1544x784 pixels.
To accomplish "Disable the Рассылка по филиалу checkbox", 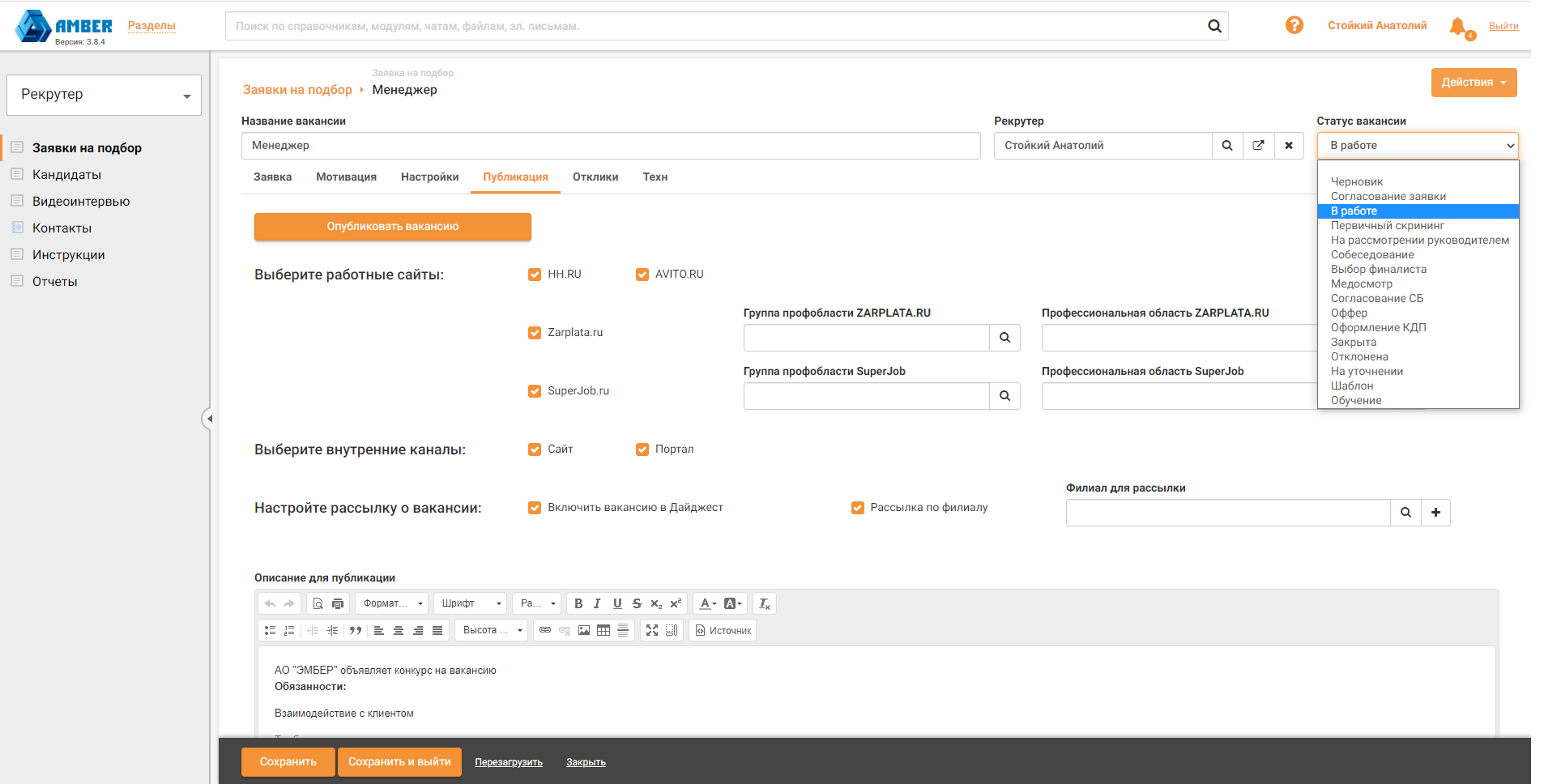I will click(858, 508).
